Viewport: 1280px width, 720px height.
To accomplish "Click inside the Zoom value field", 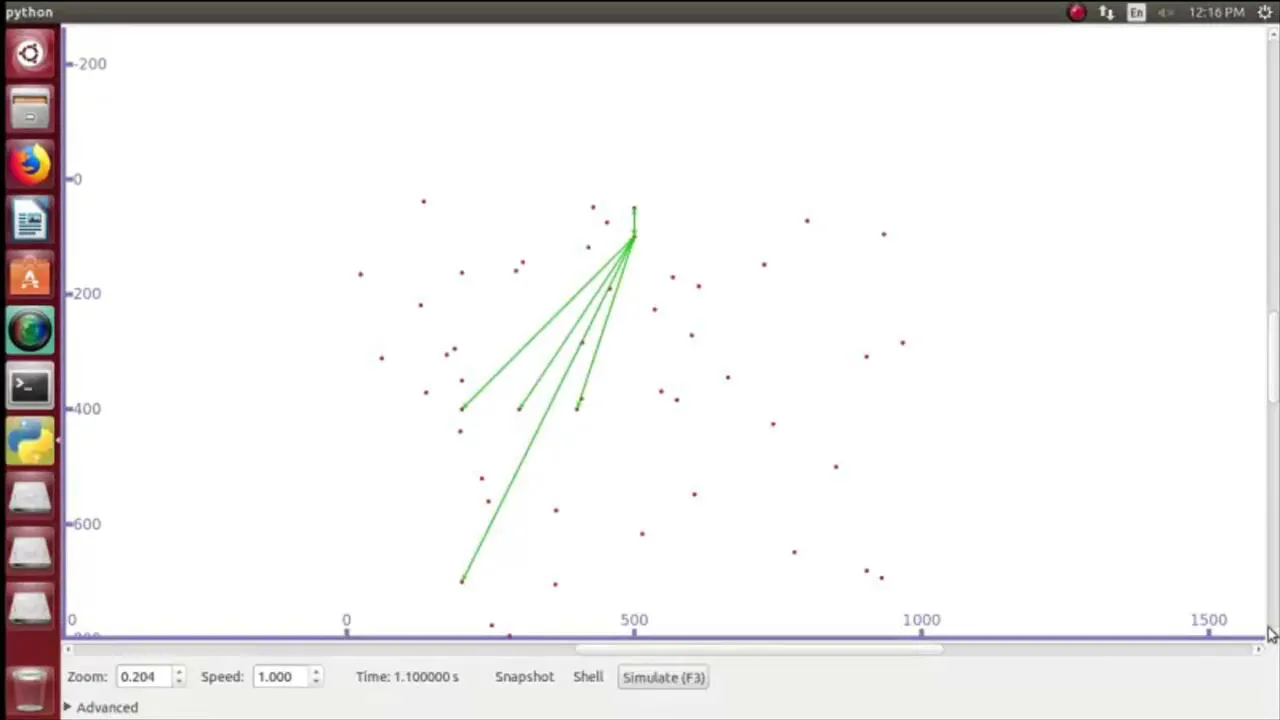I will point(143,677).
